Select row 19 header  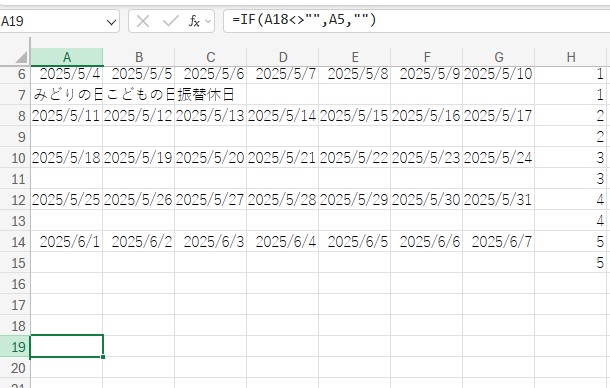click(x=16, y=346)
